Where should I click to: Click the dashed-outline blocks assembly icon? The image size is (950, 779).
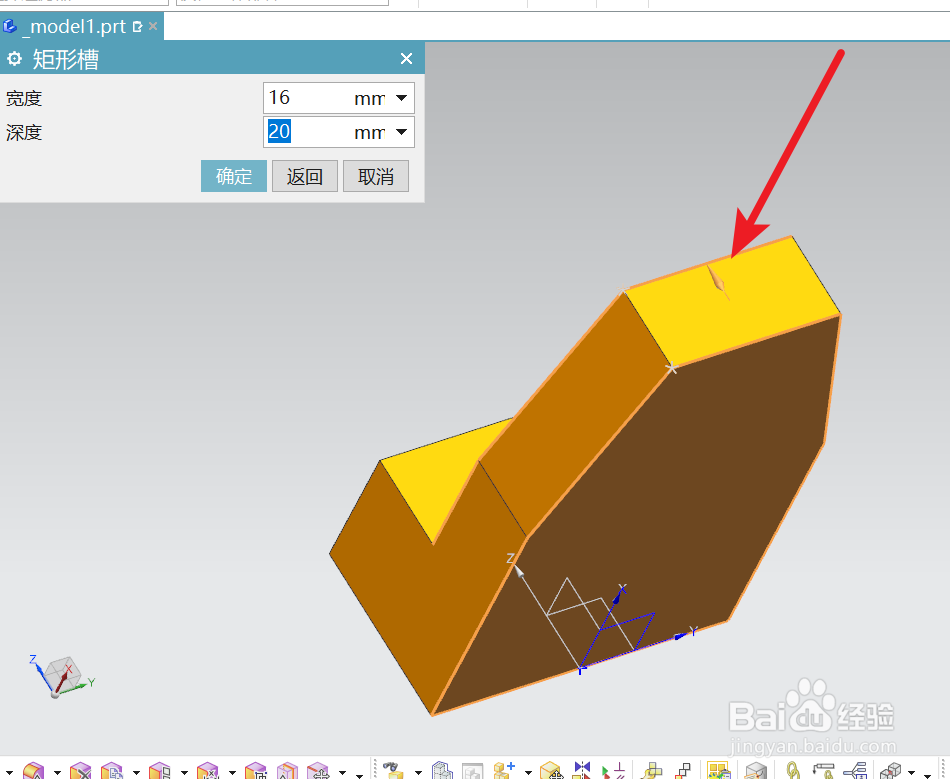click(x=442, y=771)
